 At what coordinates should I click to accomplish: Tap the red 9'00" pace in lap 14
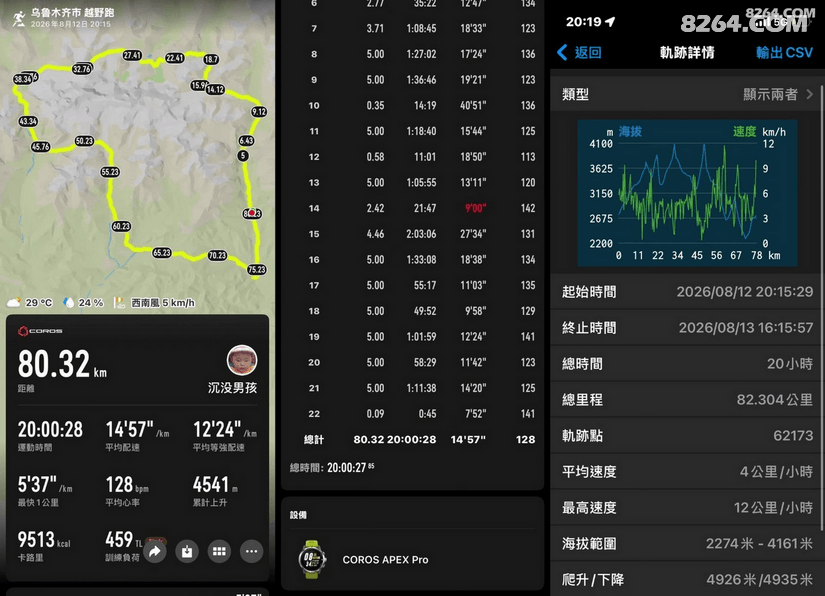[x=475, y=208]
